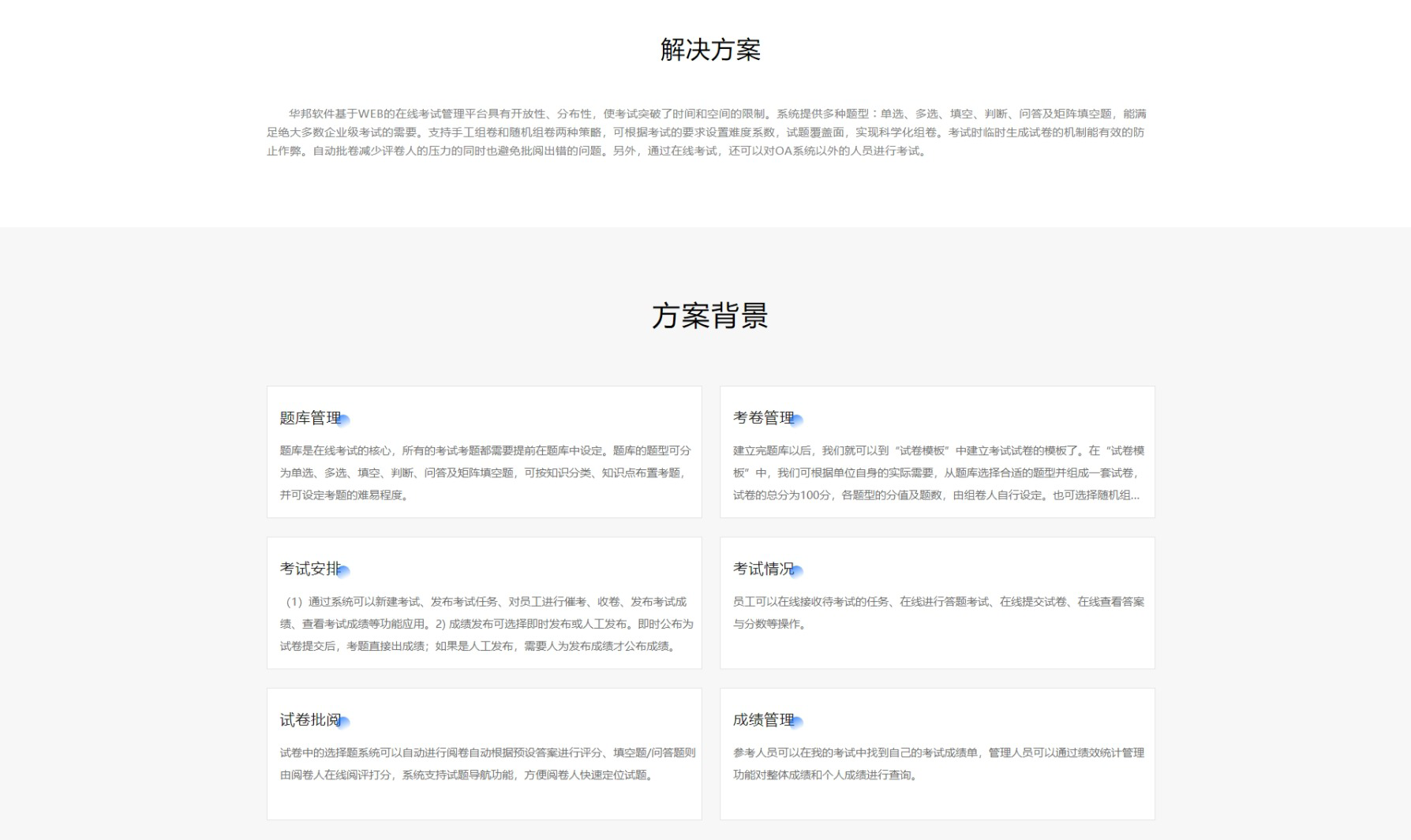Click the truncated 考卷管理 description text

point(938,472)
